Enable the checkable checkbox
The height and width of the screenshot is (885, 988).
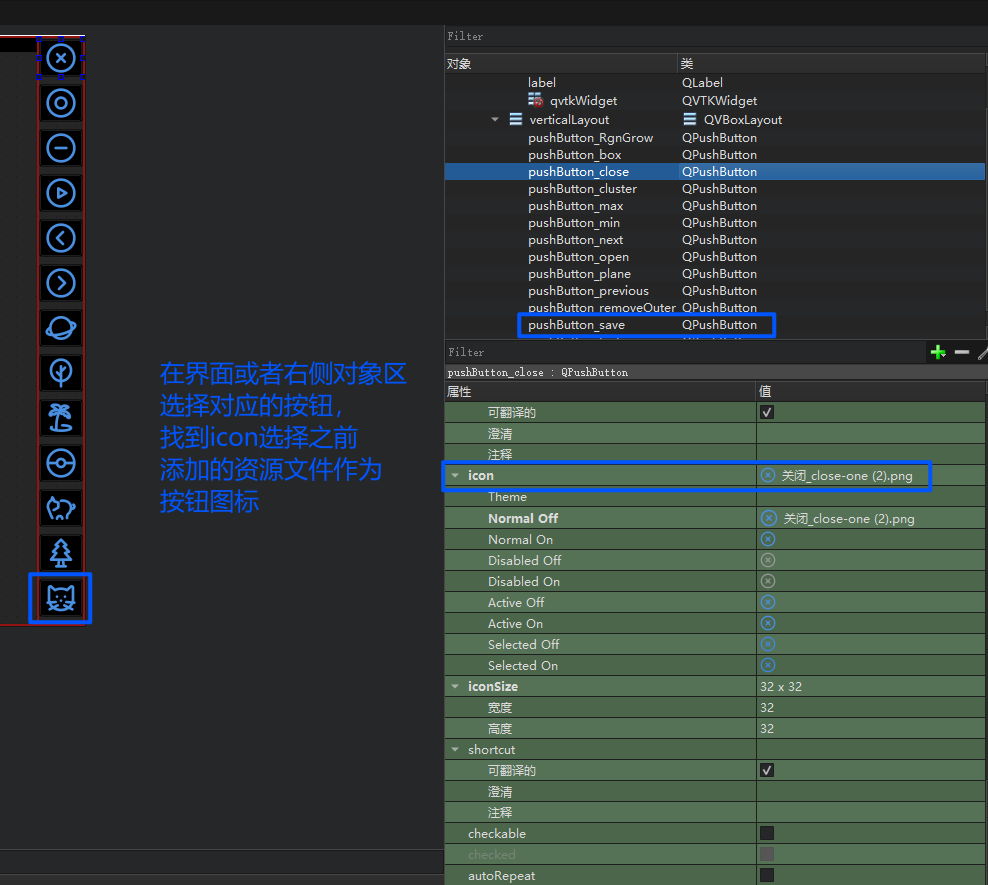[x=767, y=833]
